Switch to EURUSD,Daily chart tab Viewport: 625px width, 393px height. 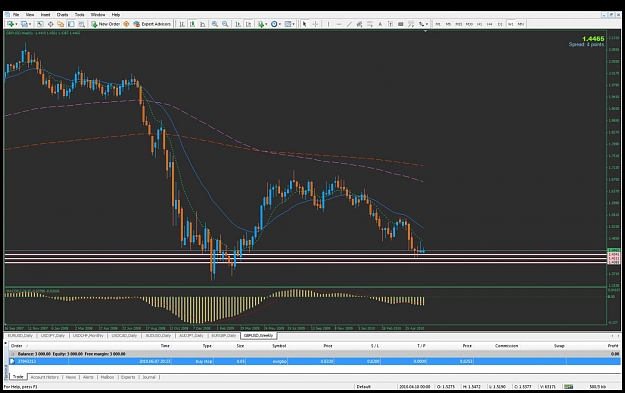20,336
